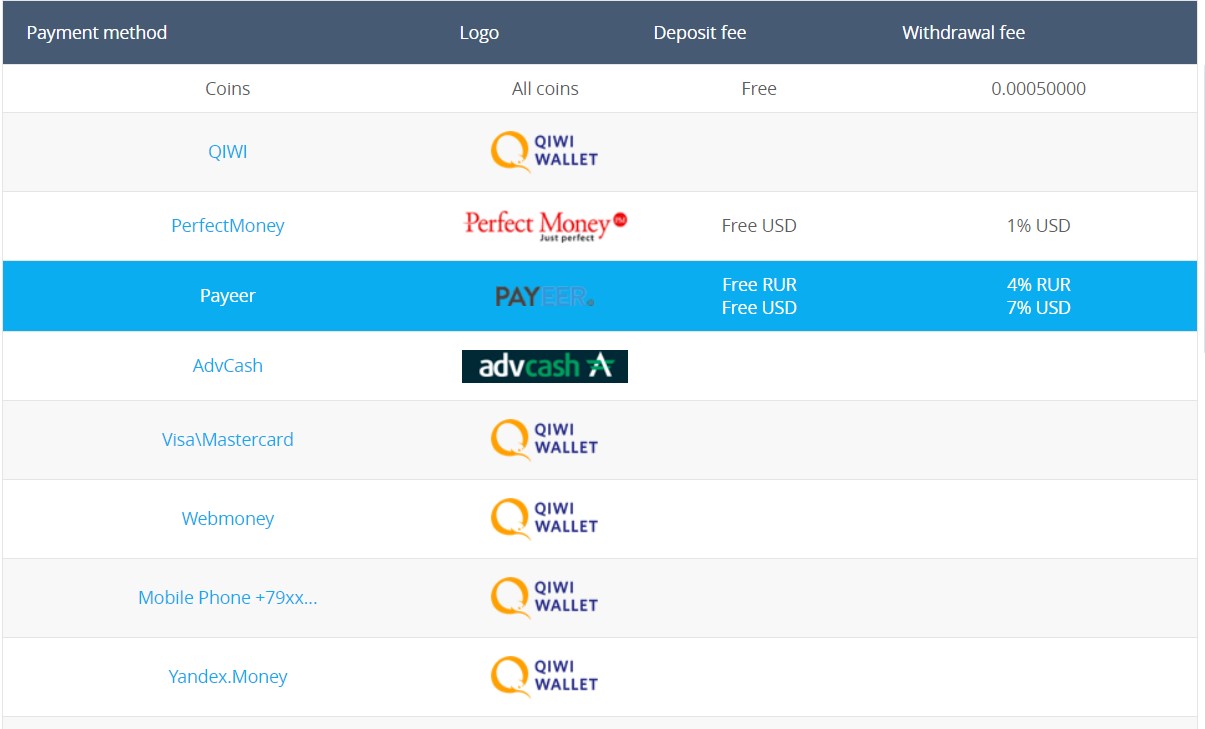1205x729 pixels.
Task: Click the Deposit fee column header
Action: click(700, 33)
